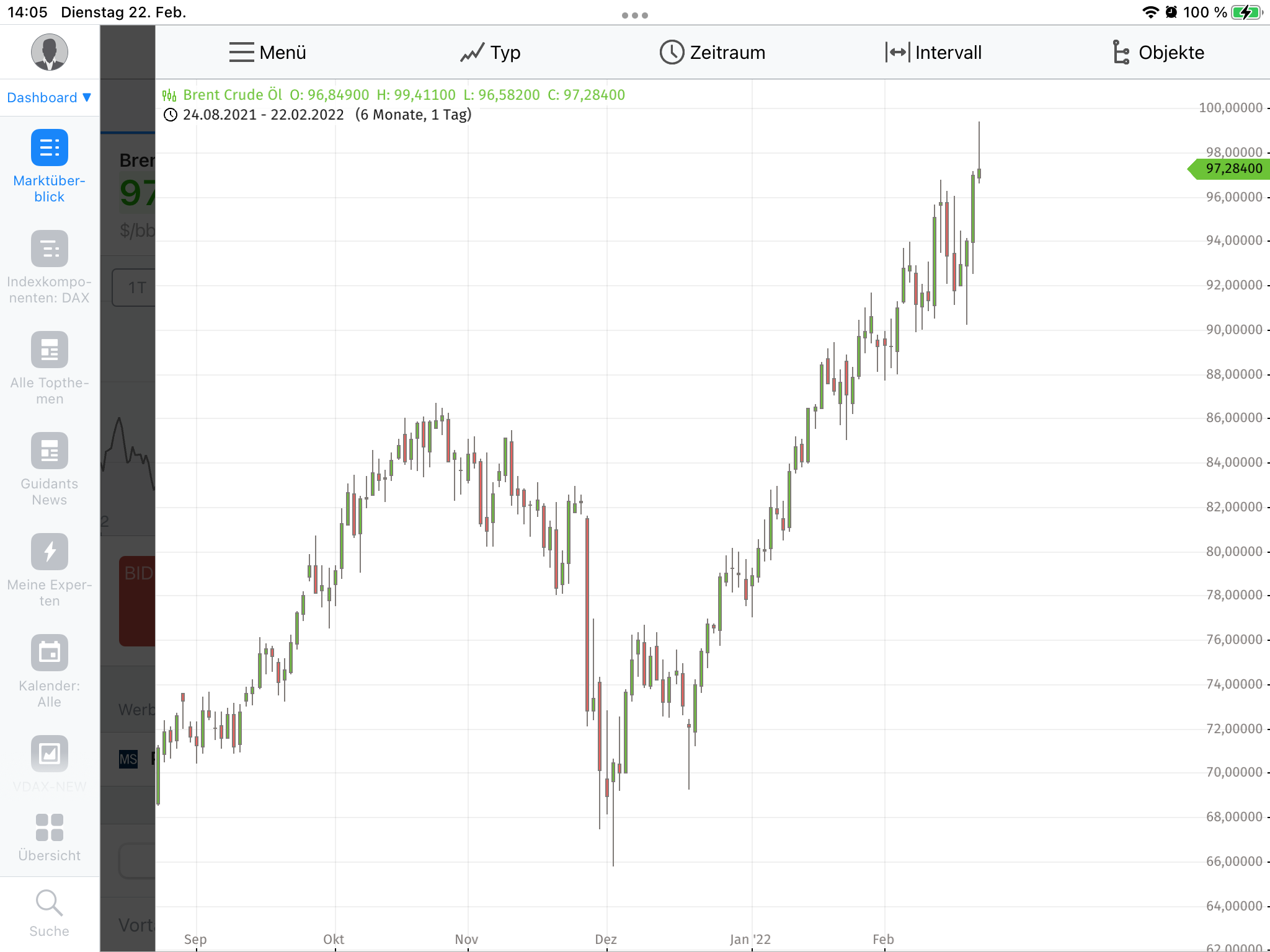Open the Übersicht grid icon
Image resolution: width=1270 pixels, height=952 pixels.
click(49, 827)
